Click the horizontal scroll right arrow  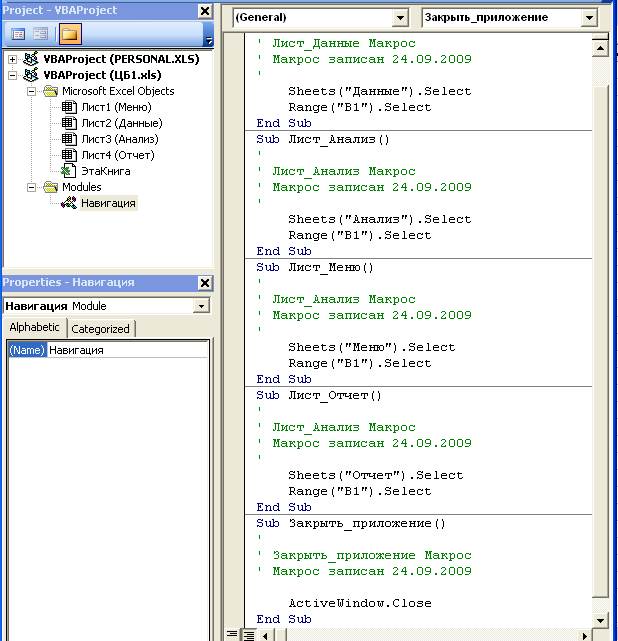point(584,636)
